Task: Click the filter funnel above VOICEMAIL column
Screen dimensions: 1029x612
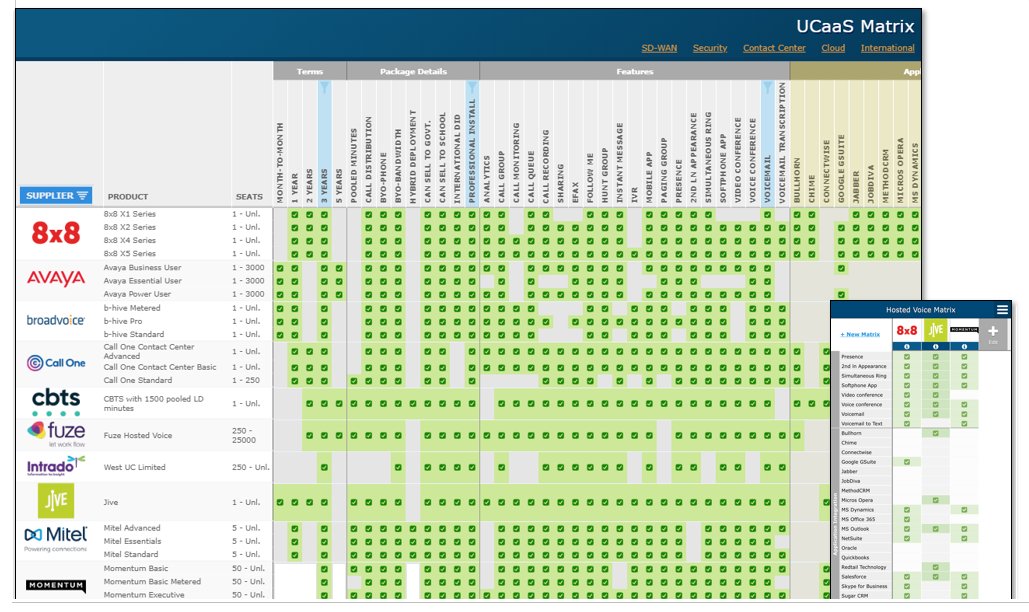Action: click(767, 87)
